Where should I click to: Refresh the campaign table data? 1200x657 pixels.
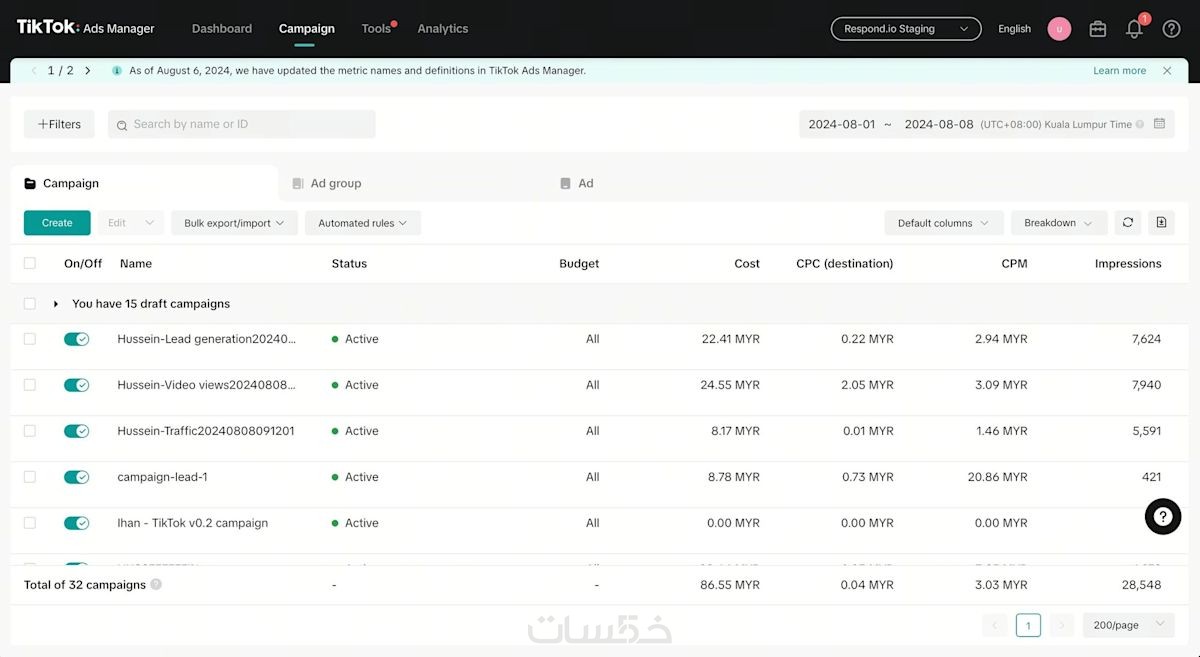(x=1128, y=223)
